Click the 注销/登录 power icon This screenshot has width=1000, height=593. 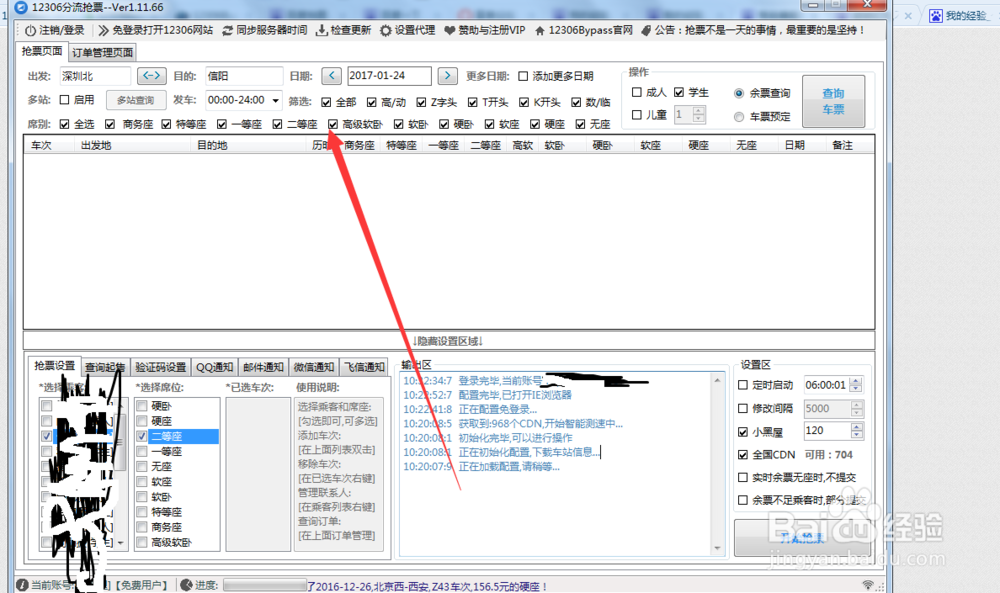[x=30, y=31]
